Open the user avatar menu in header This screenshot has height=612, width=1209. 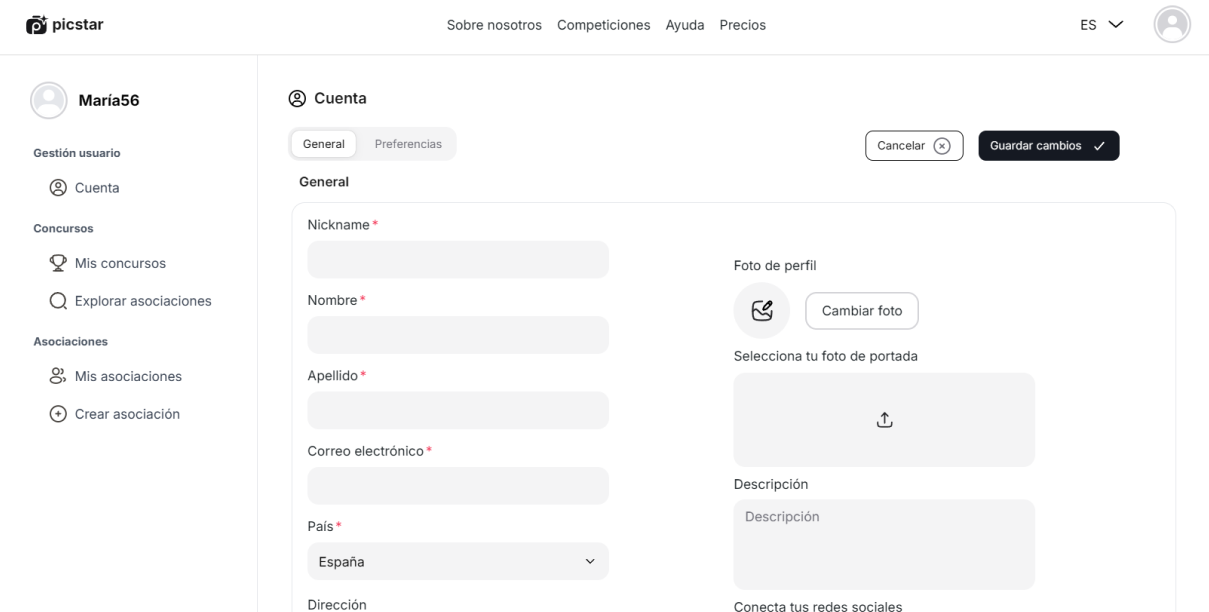(1171, 25)
